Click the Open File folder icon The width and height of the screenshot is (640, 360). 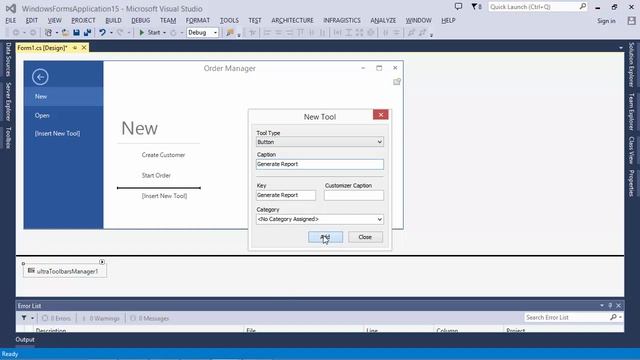pos(65,32)
